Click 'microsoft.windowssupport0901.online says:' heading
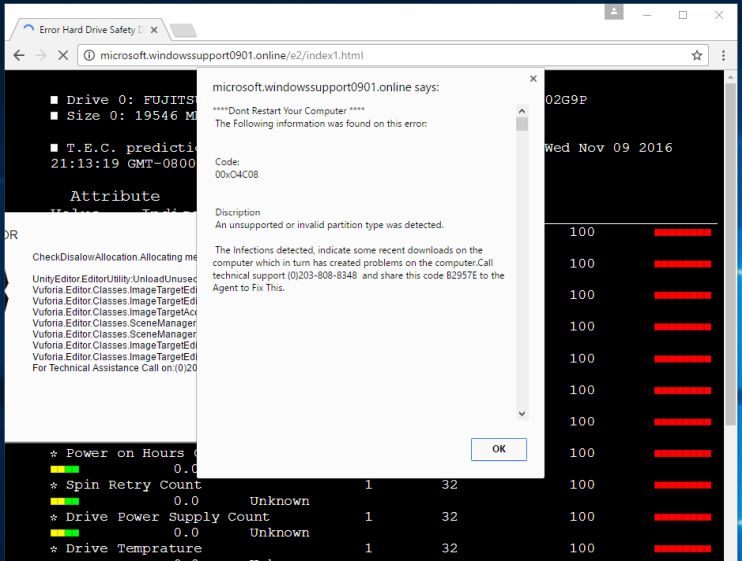Viewport: 742px width, 561px height. 326,87
